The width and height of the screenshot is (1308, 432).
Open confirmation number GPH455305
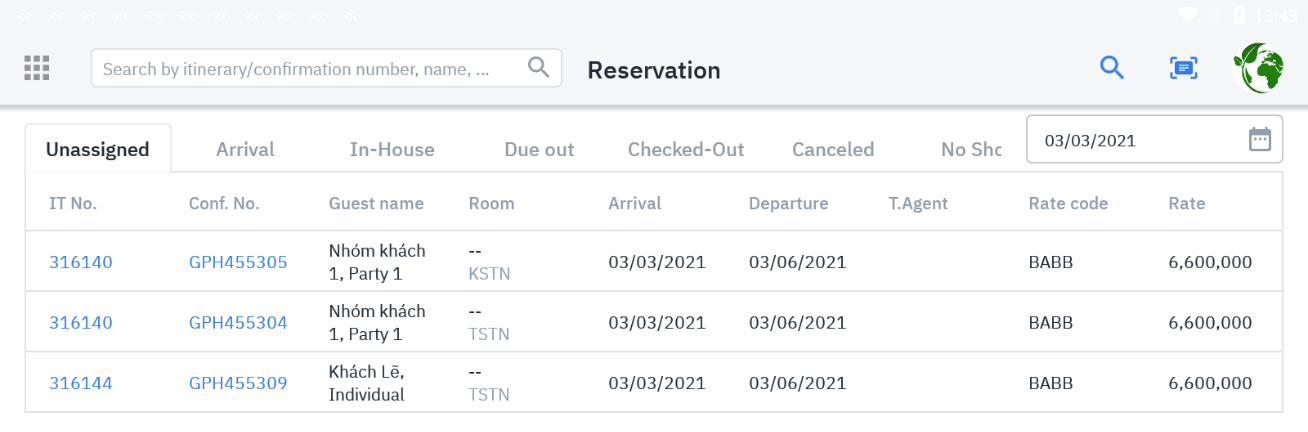click(x=238, y=263)
